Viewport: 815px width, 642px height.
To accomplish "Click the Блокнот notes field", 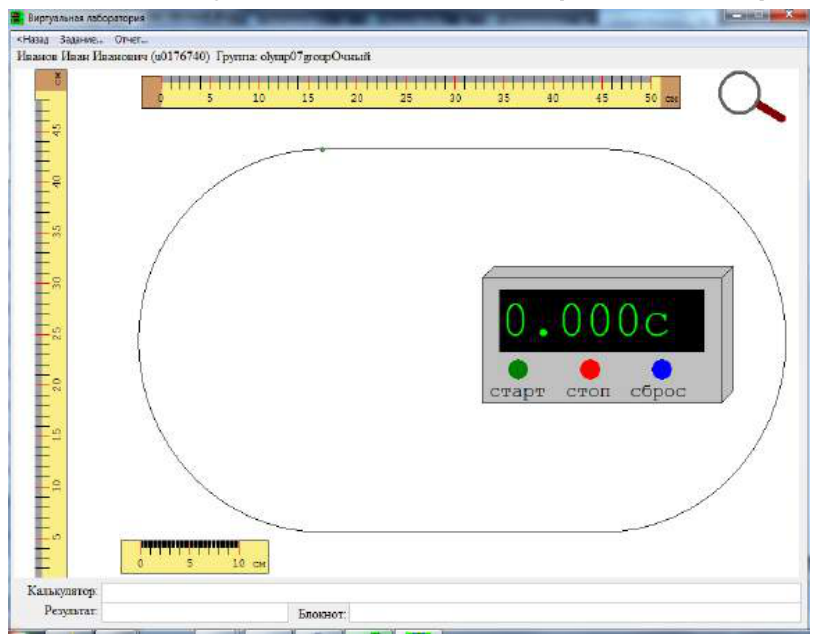I will pyautogui.click(x=574, y=612).
